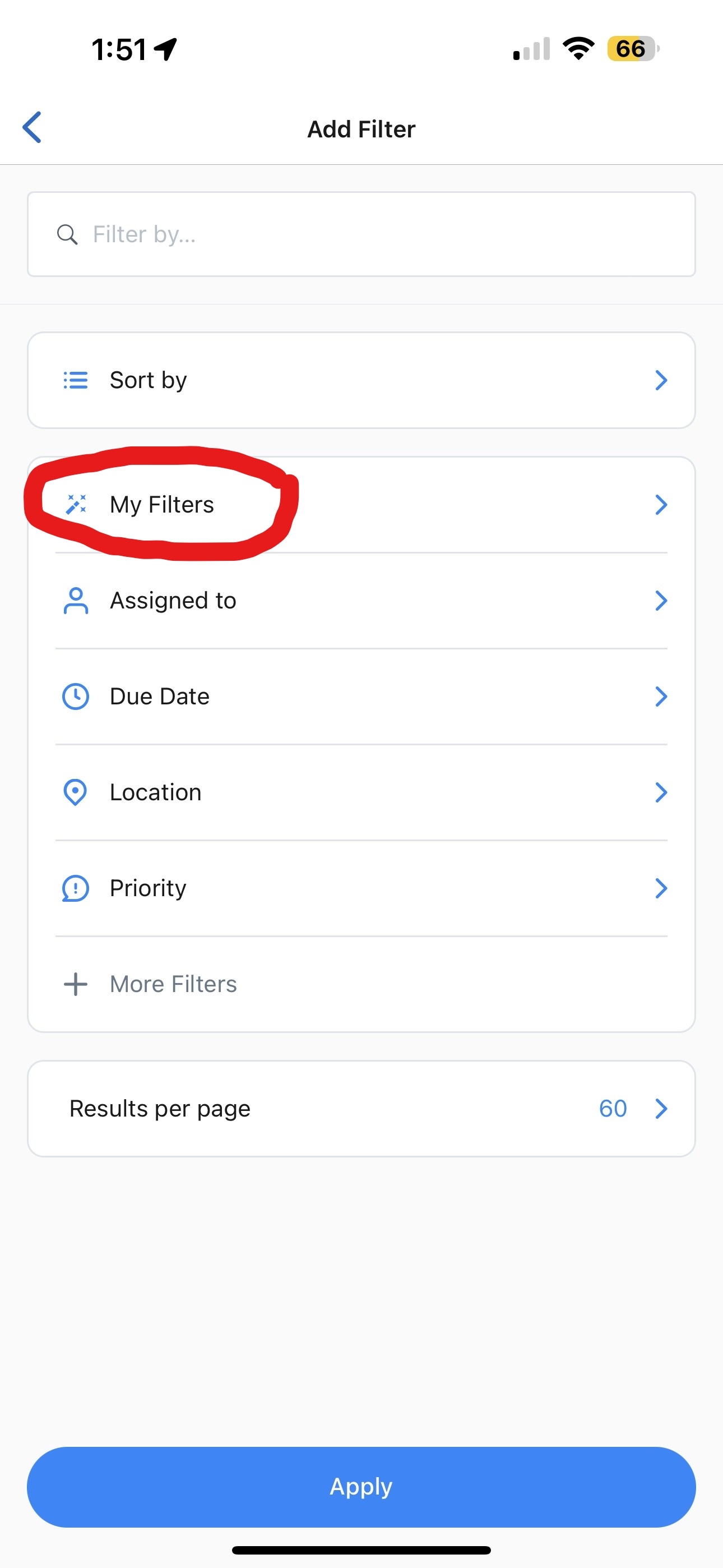Tap the Due Date clock icon
The width and height of the screenshot is (723, 1568).
pyautogui.click(x=76, y=697)
